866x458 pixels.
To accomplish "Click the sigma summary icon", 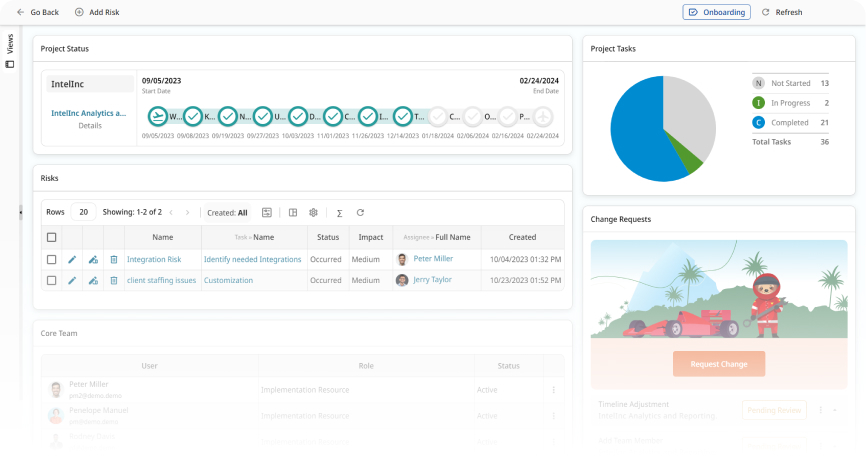I will coord(340,213).
